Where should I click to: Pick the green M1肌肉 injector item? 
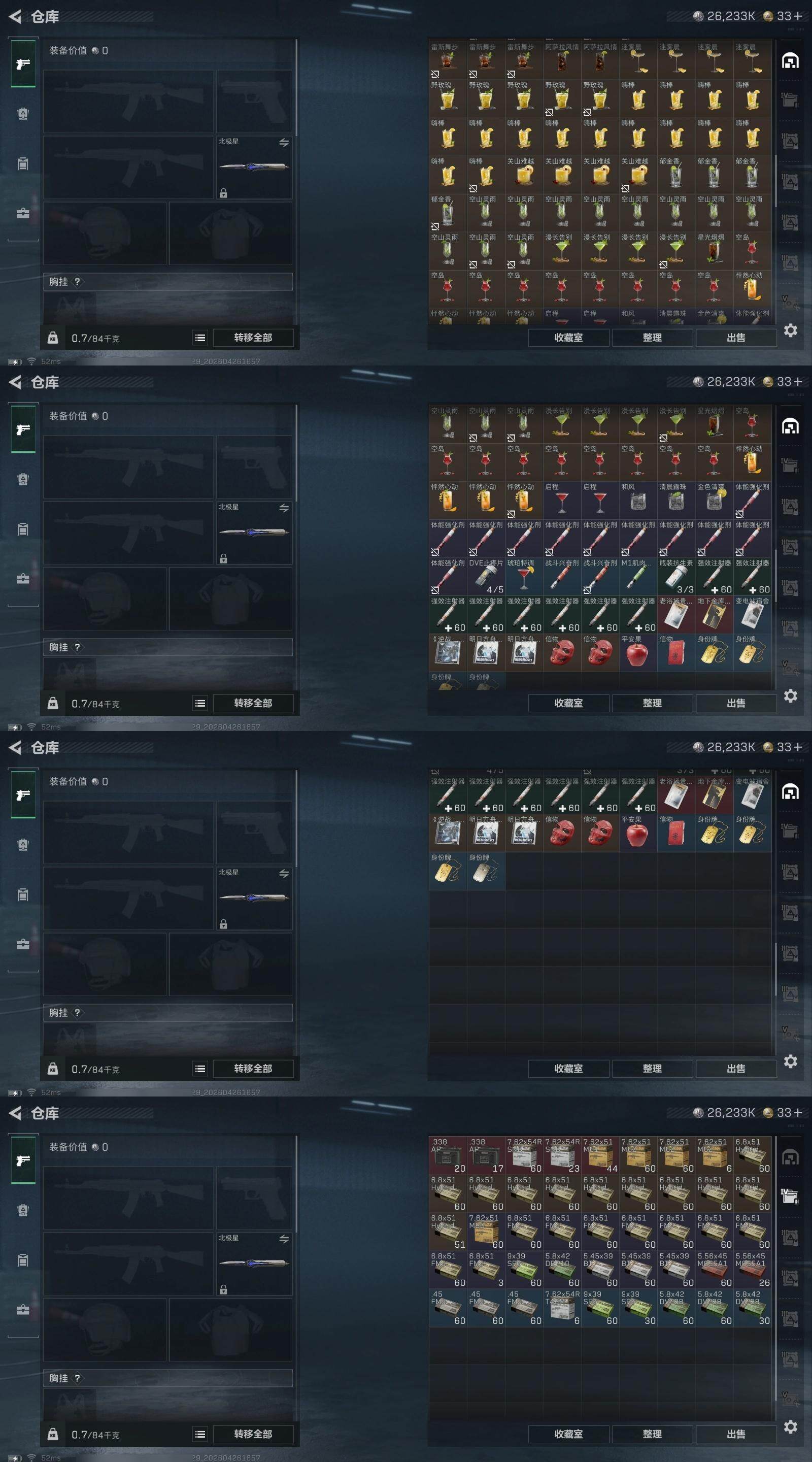[x=638, y=577]
